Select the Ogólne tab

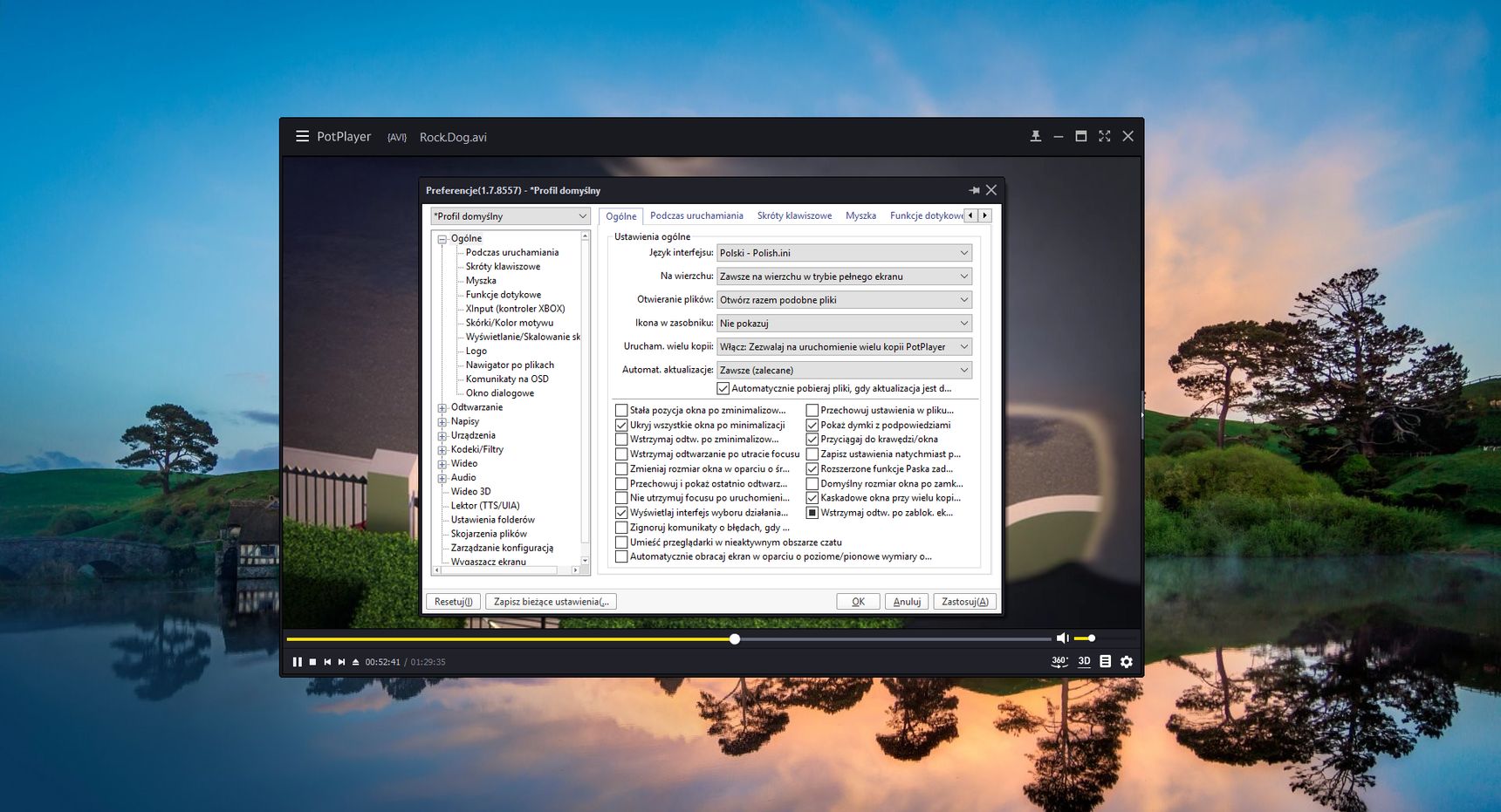point(620,216)
